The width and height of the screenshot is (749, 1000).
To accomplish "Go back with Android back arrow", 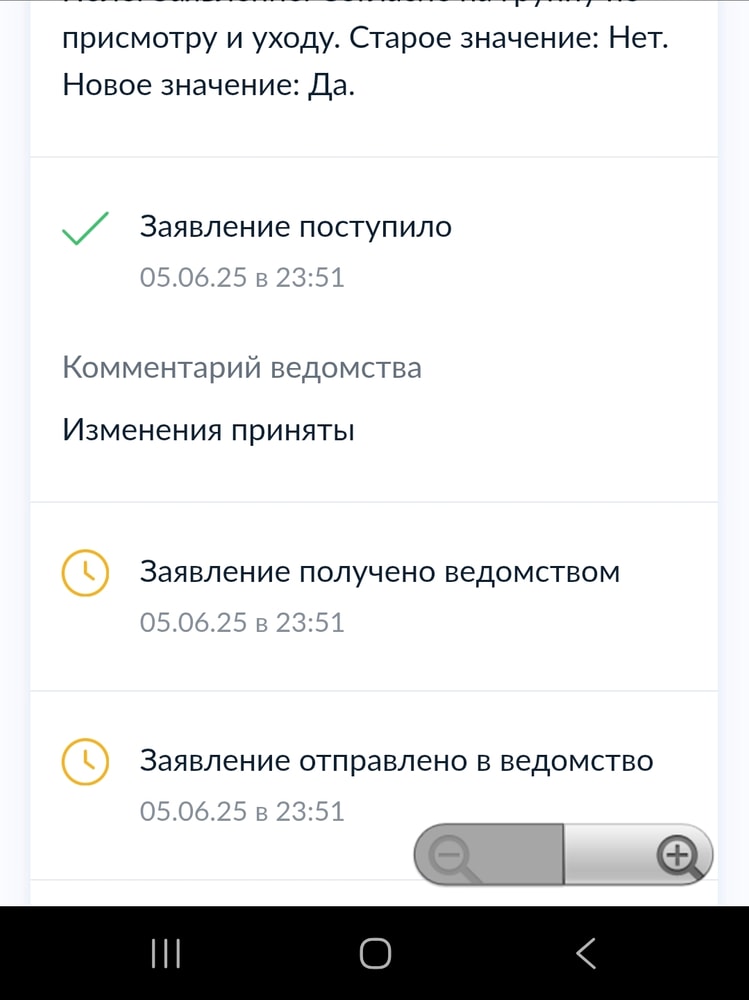I will [586, 953].
